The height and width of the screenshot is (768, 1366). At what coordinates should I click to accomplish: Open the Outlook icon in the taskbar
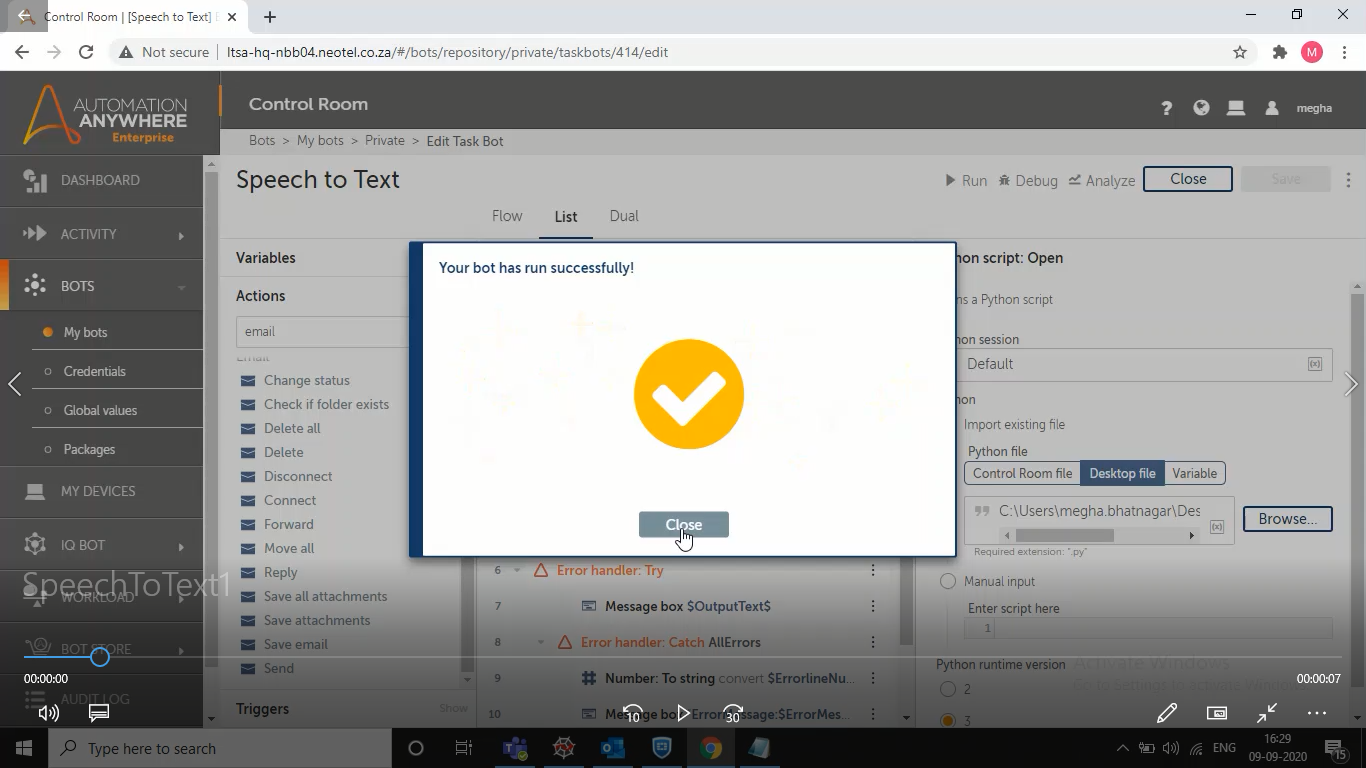(x=612, y=748)
